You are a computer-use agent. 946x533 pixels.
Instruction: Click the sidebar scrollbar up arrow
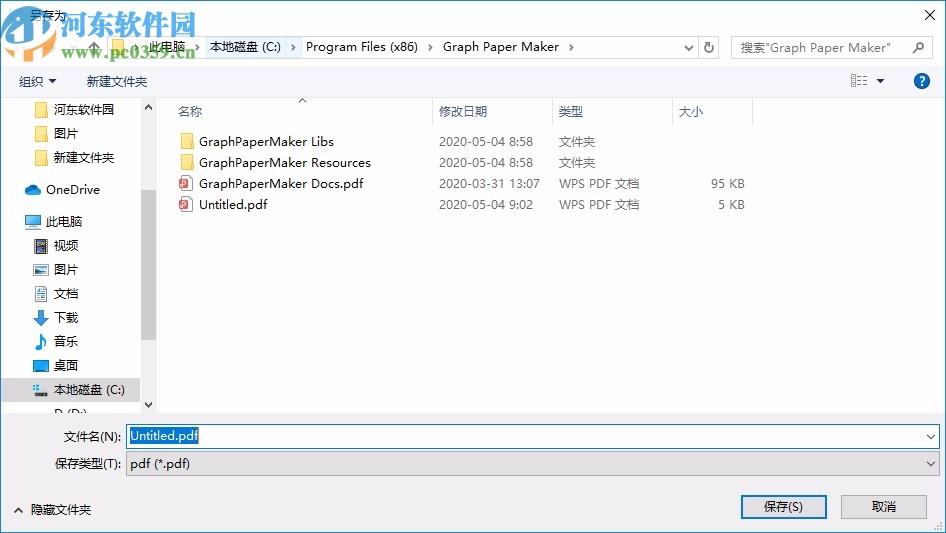[148, 107]
